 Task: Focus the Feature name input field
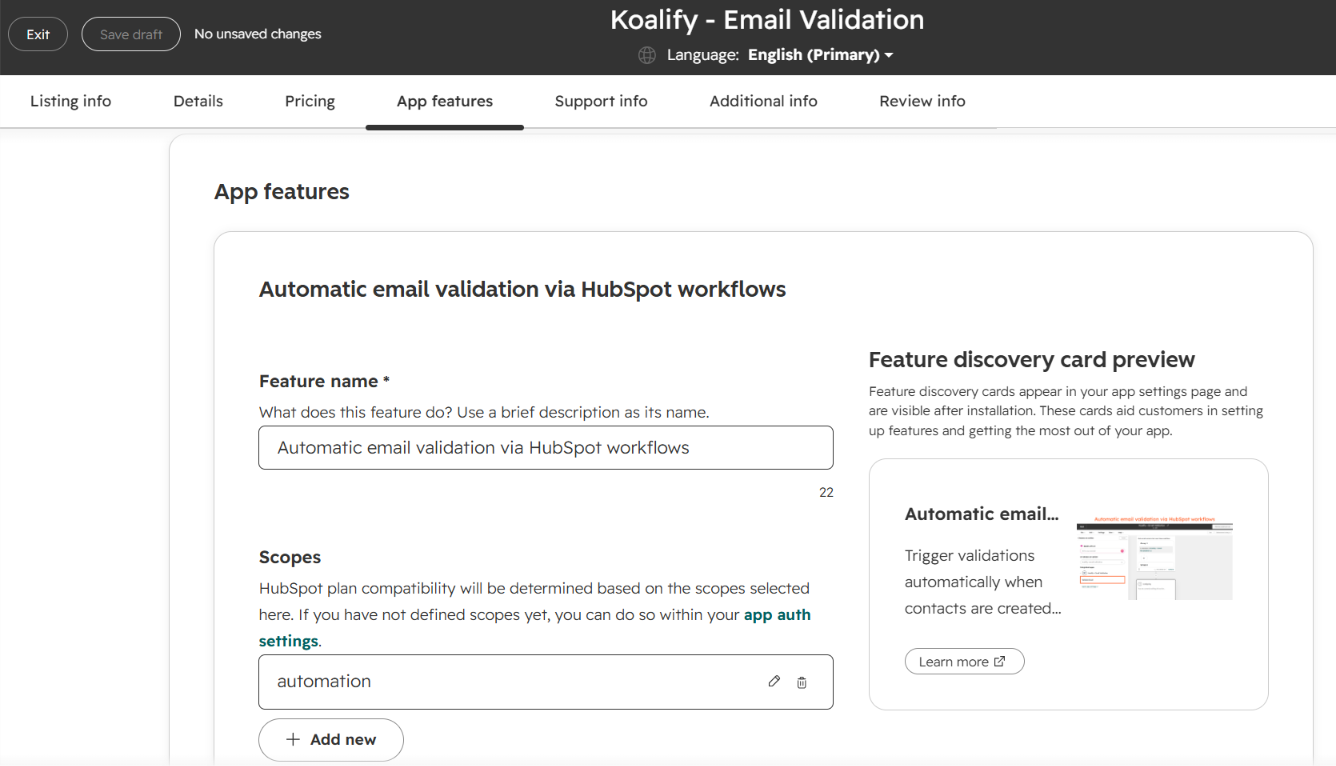pos(546,448)
